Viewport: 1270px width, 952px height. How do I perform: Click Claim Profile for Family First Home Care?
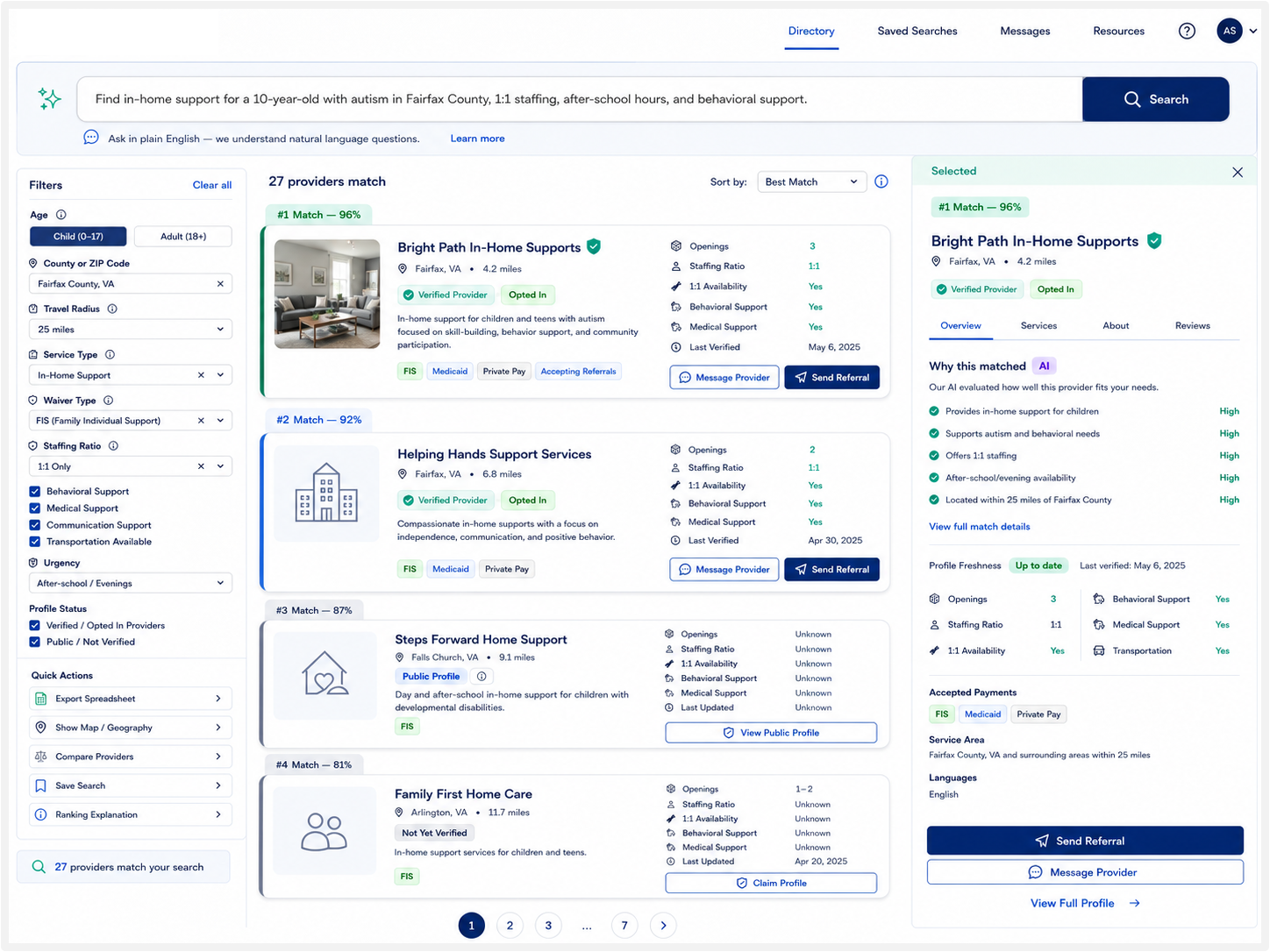click(x=771, y=883)
